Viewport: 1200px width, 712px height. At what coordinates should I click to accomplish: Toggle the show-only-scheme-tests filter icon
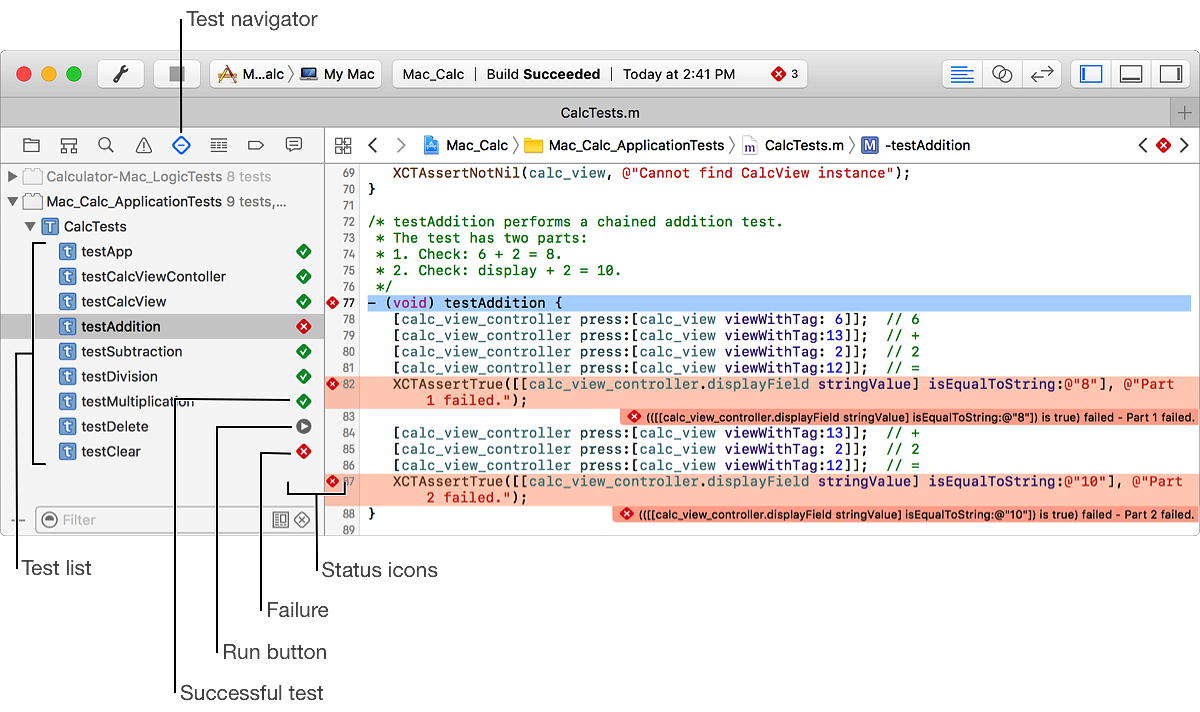pyautogui.click(x=281, y=520)
